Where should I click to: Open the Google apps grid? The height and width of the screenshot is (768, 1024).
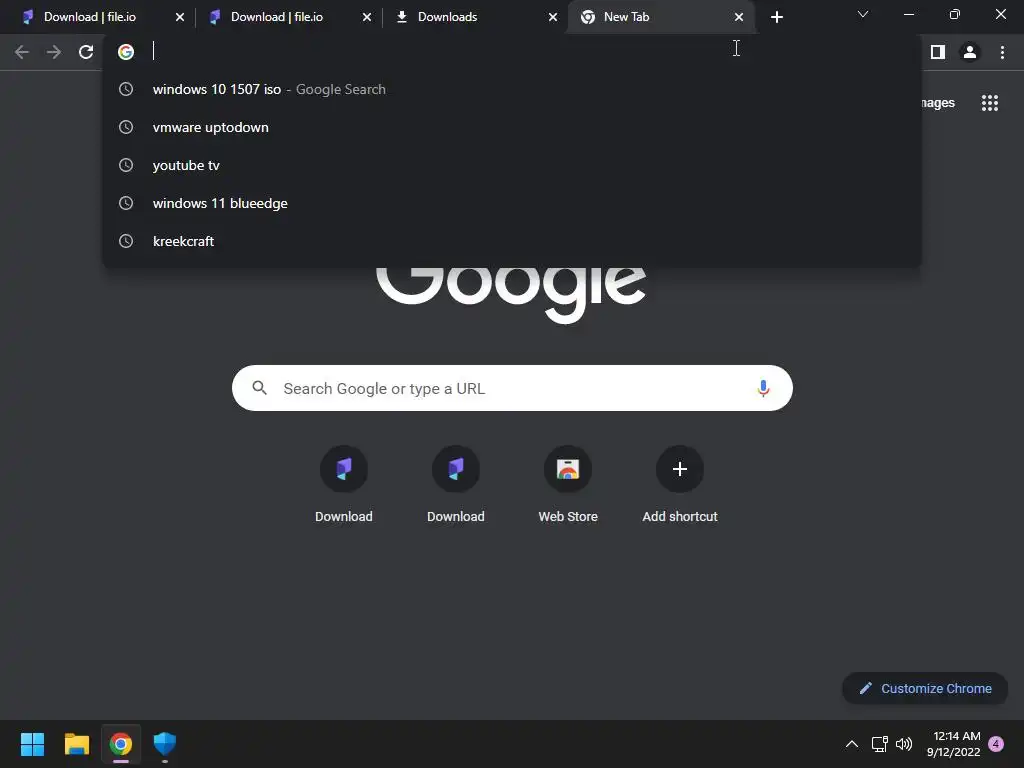tap(990, 103)
